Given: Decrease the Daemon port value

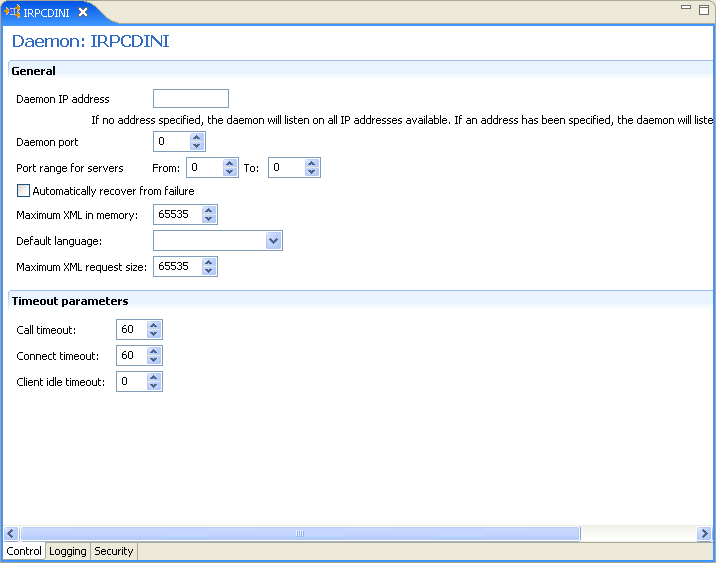Looking at the screenshot, I should click(197, 146).
